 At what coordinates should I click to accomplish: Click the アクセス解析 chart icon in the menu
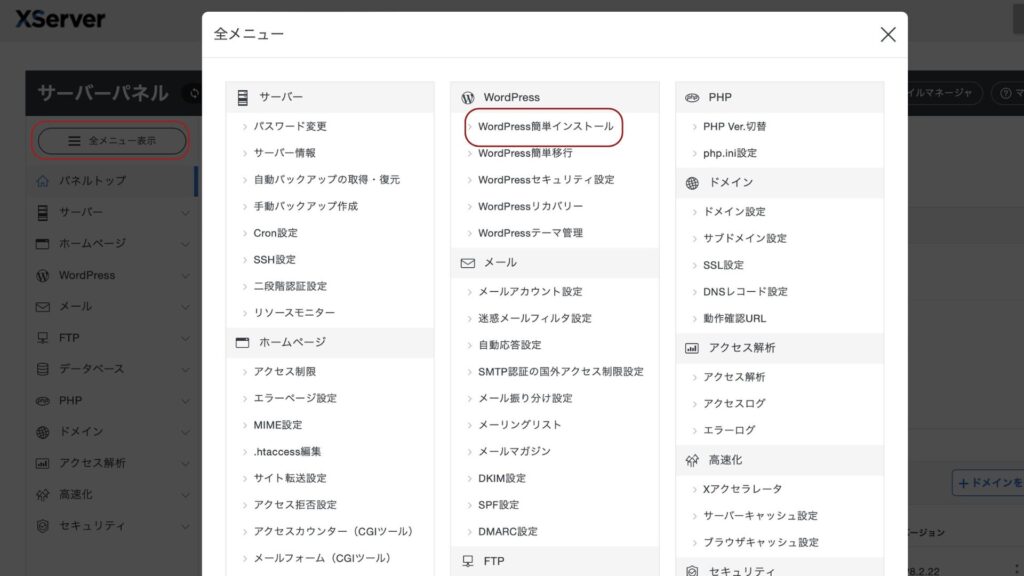[692, 348]
